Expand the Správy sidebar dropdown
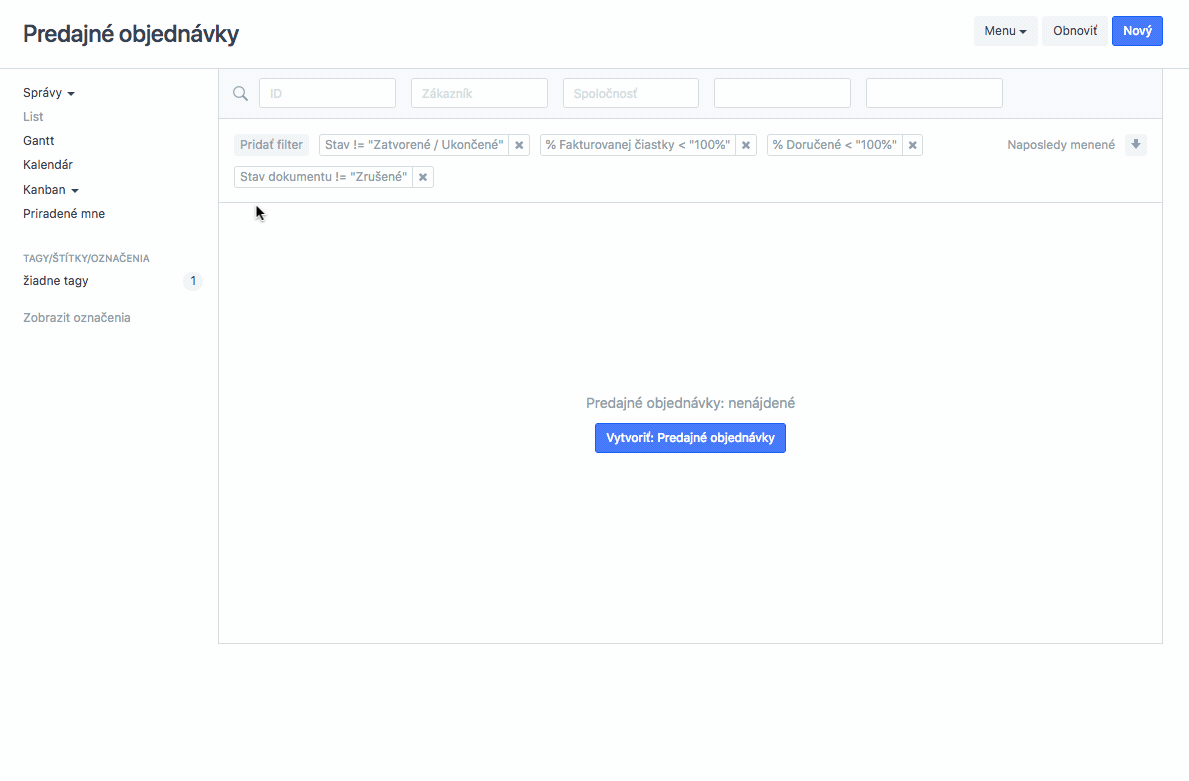 pyautogui.click(x=49, y=93)
